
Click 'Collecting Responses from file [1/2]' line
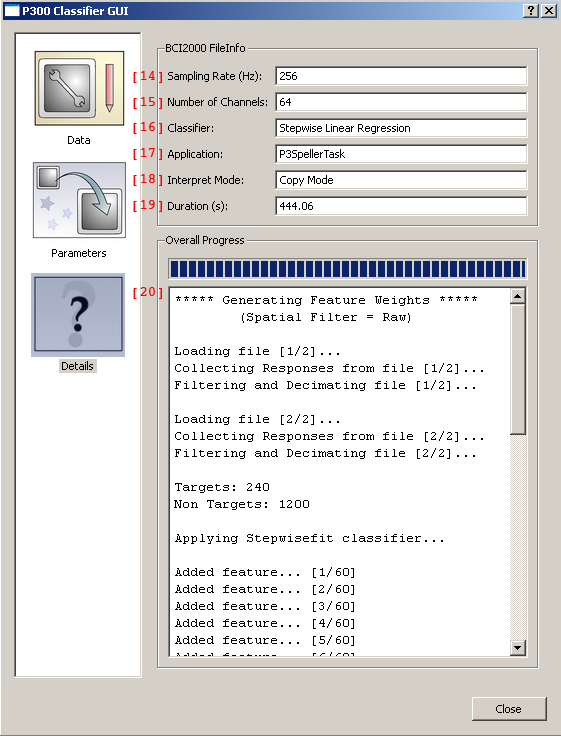click(329, 368)
